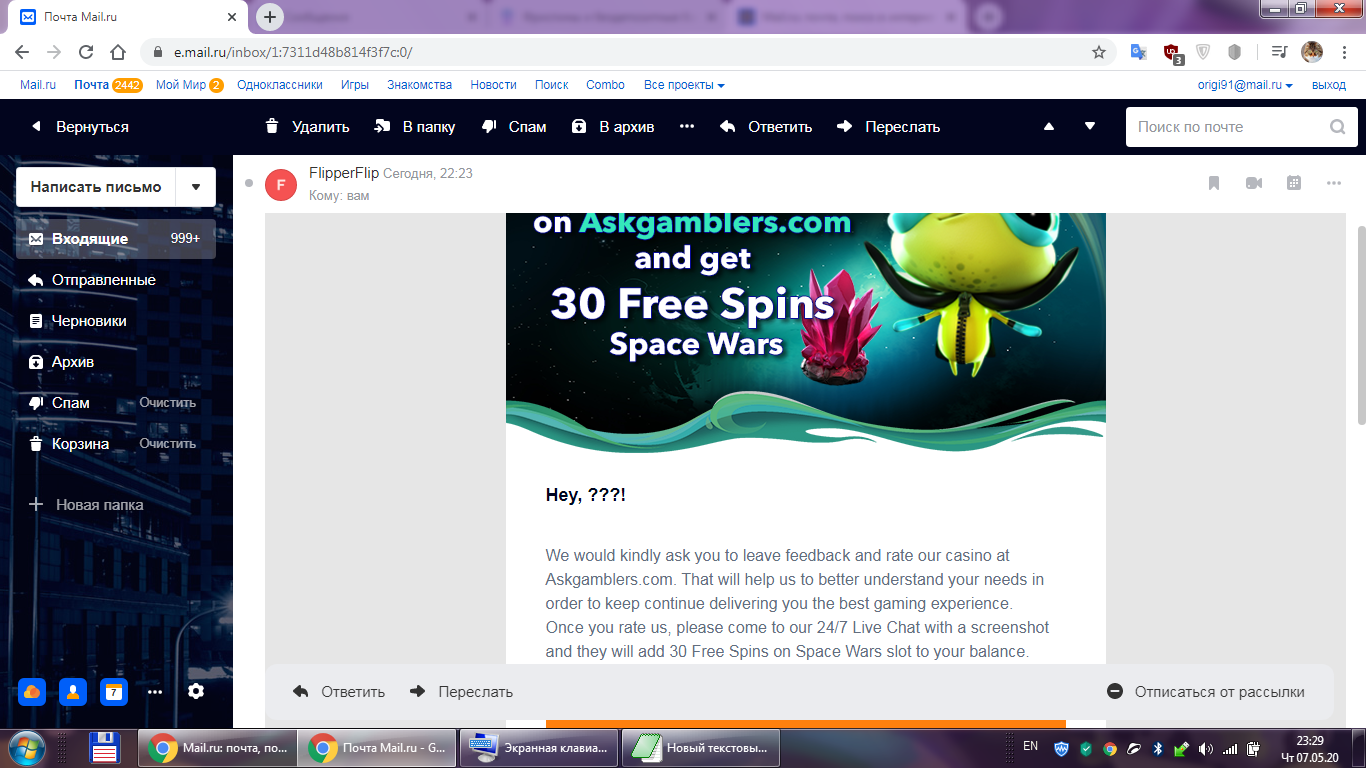The image size is (1366, 768).
Task: Expand origi91@mail.ru account dropdown
Action: [x=1245, y=85]
